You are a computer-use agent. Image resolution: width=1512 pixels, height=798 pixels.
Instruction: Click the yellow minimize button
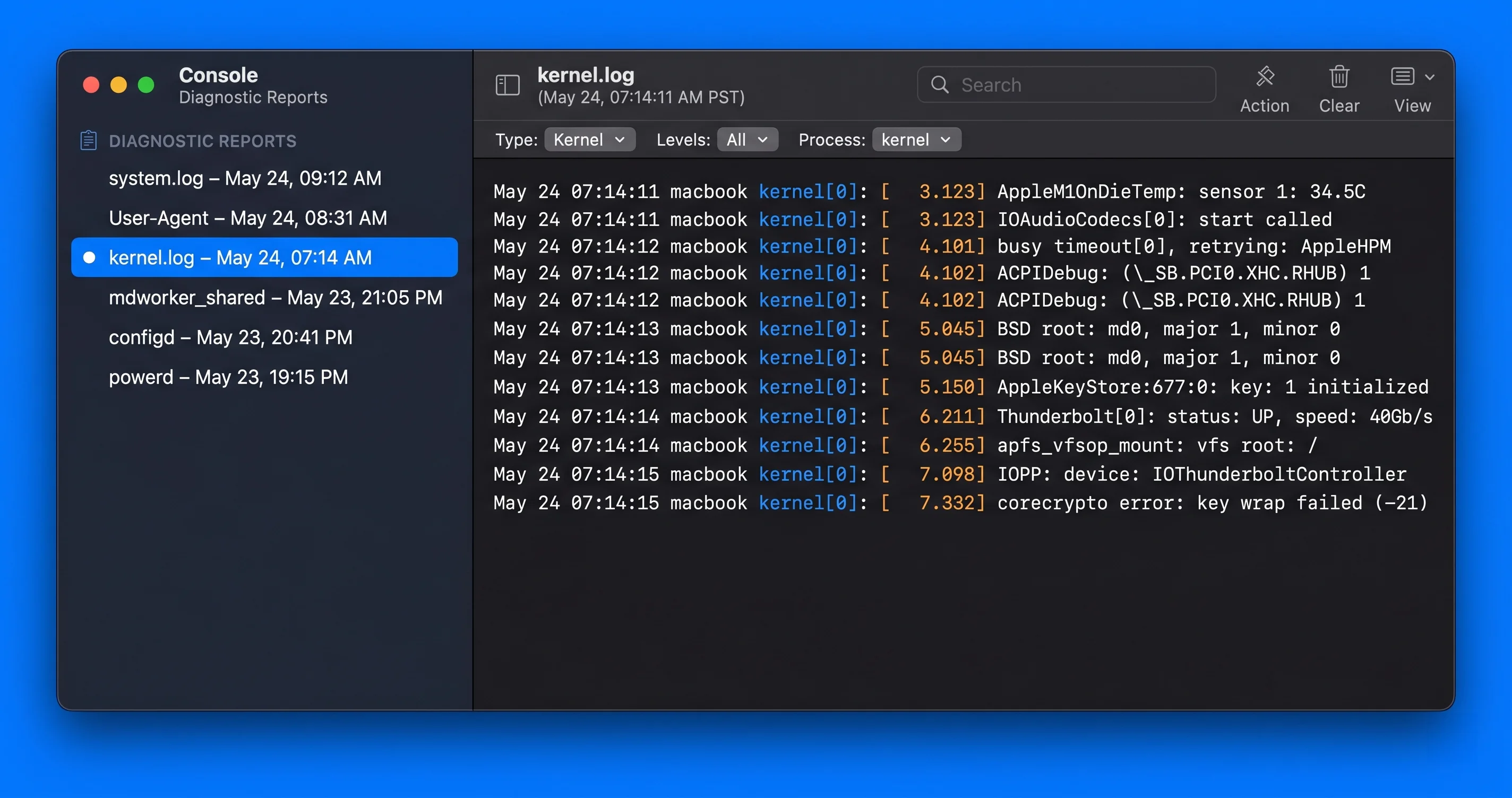coord(118,85)
